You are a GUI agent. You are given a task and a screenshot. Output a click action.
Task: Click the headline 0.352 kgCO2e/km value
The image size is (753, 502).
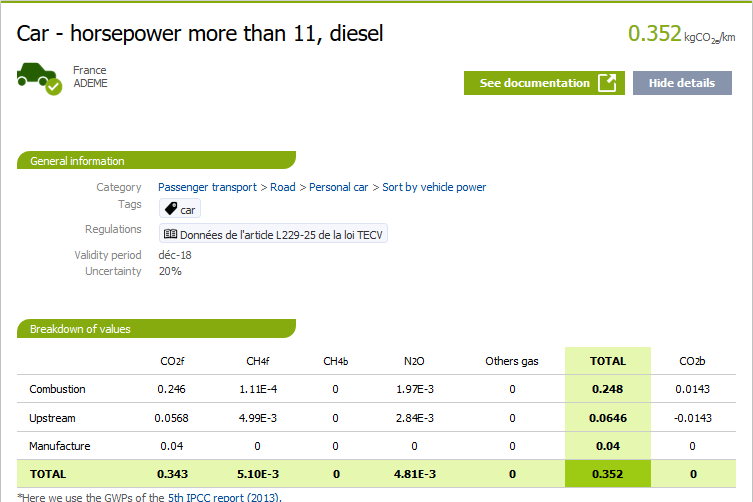(x=681, y=34)
